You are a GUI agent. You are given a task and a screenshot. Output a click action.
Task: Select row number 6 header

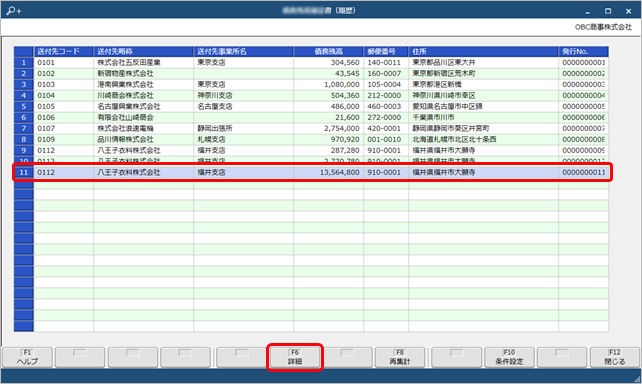coord(24,117)
